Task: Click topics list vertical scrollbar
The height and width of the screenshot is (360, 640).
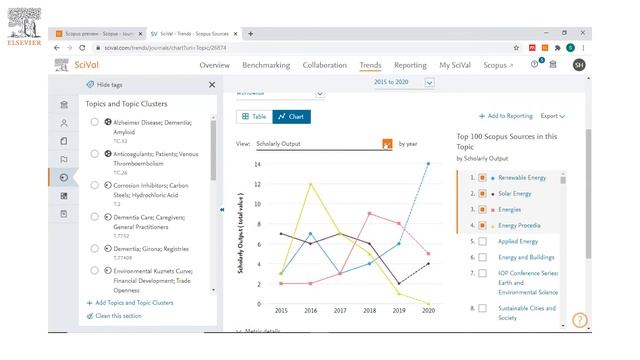Action: pos(213,150)
